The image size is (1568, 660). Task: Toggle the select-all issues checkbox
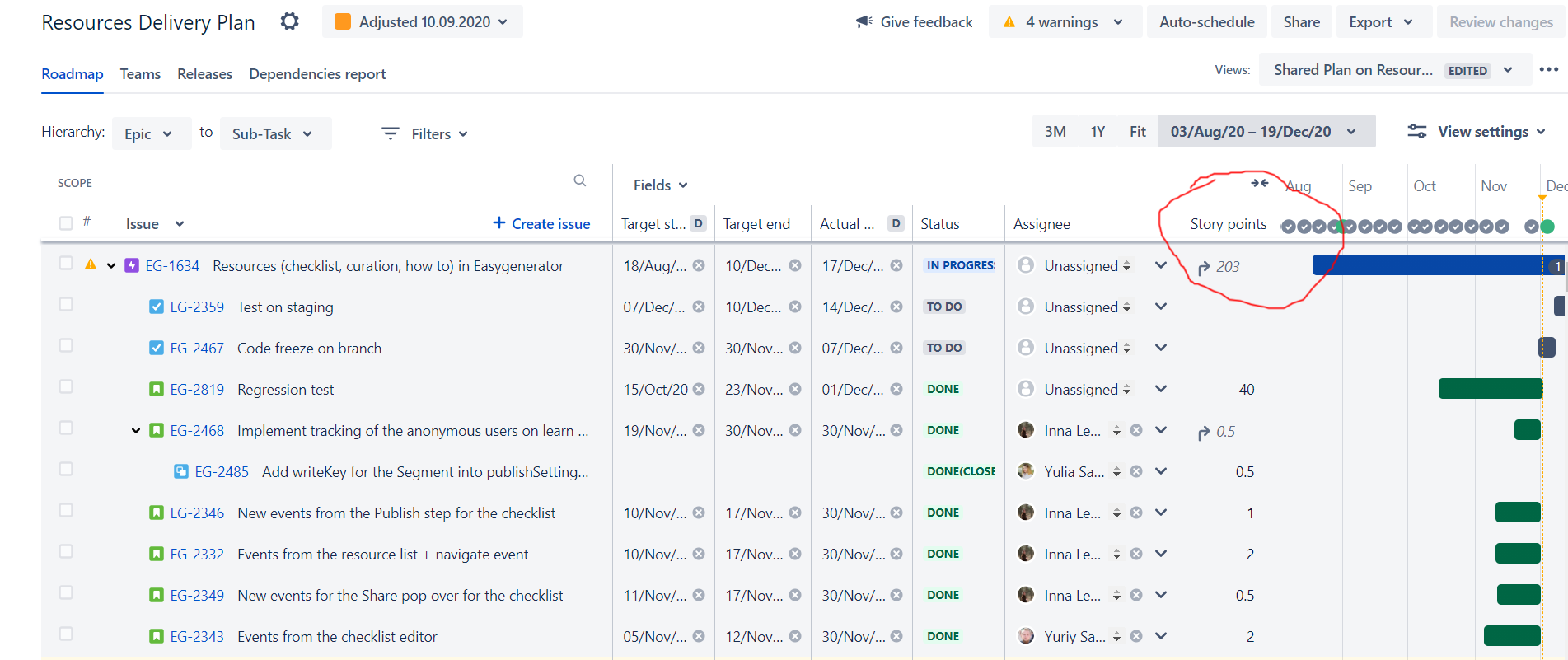coord(66,222)
